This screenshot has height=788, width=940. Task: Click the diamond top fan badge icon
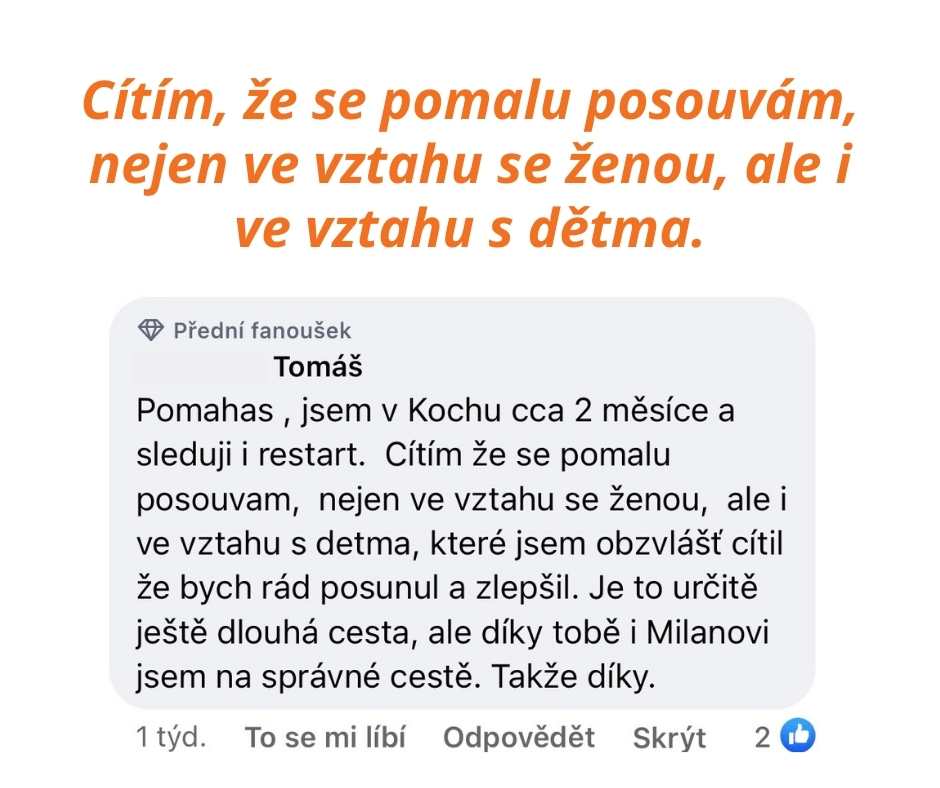pyautogui.click(x=150, y=330)
